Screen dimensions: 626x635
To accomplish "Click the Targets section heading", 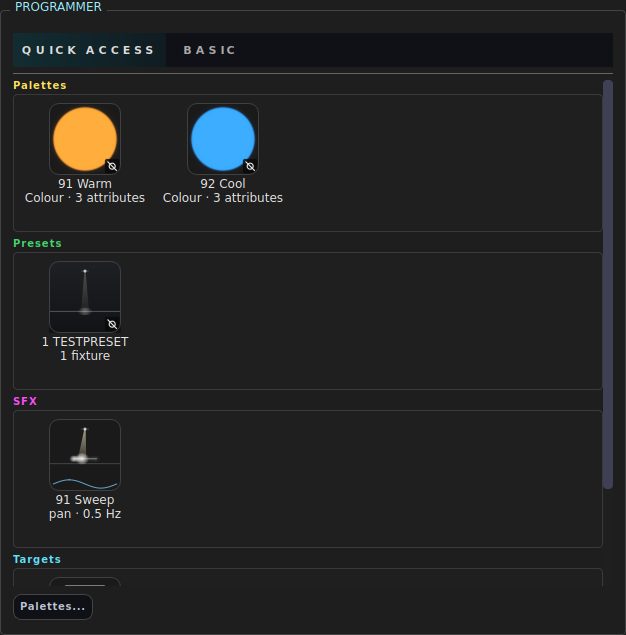I will pyautogui.click(x=37, y=559).
